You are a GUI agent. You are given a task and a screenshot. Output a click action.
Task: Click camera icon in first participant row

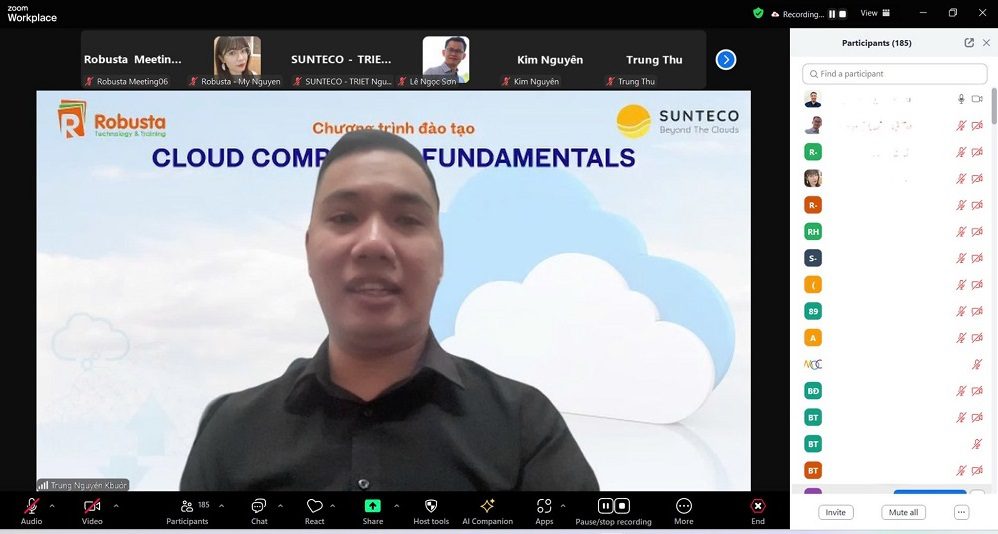(977, 99)
